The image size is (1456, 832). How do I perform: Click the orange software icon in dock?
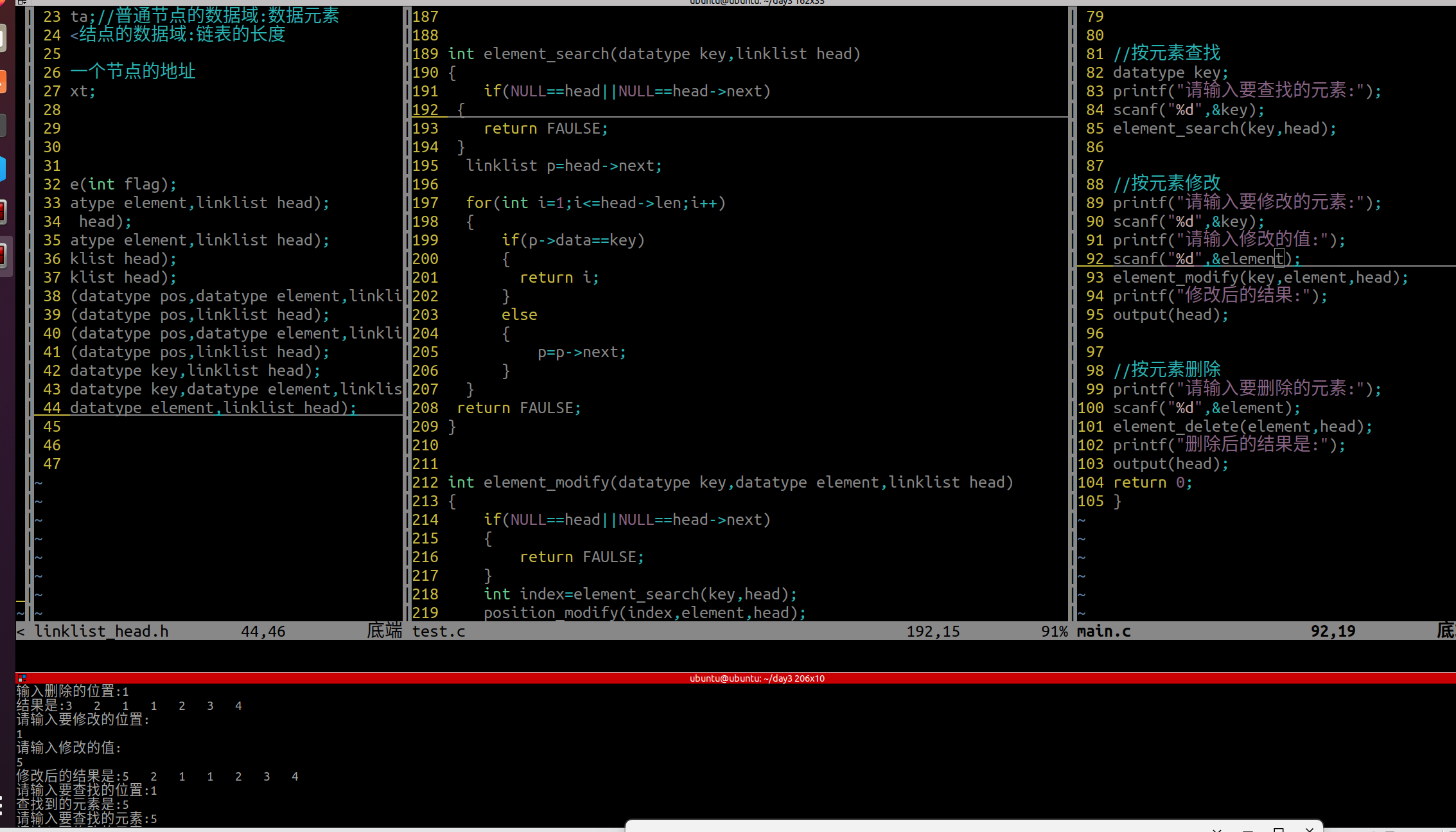click(x=3, y=82)
